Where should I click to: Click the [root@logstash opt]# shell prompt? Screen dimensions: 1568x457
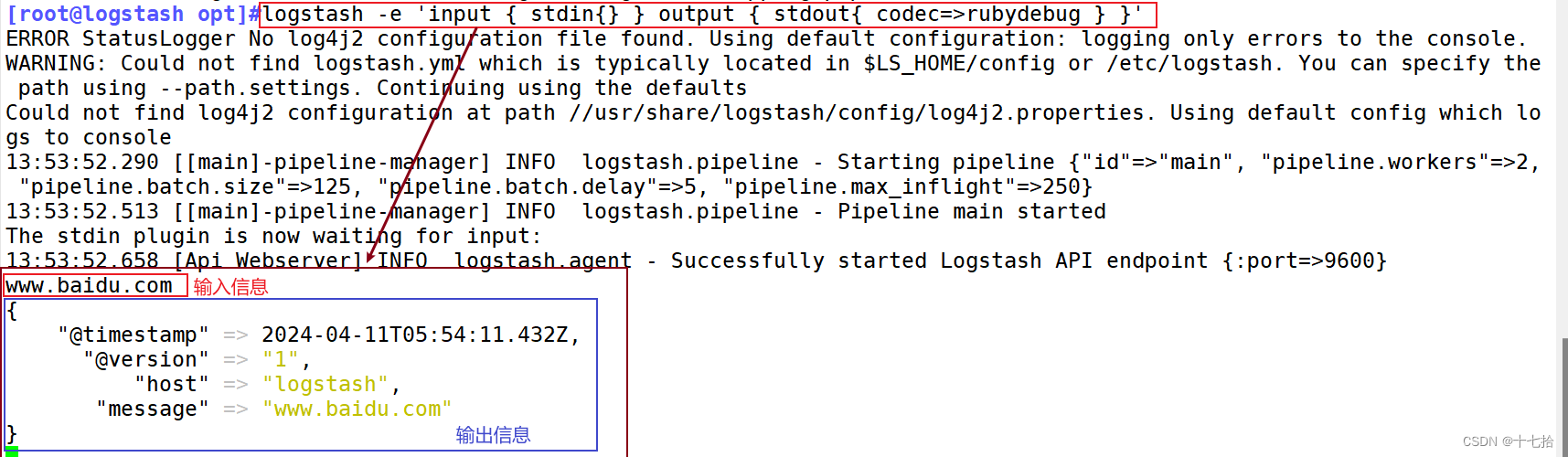point(133,15)
